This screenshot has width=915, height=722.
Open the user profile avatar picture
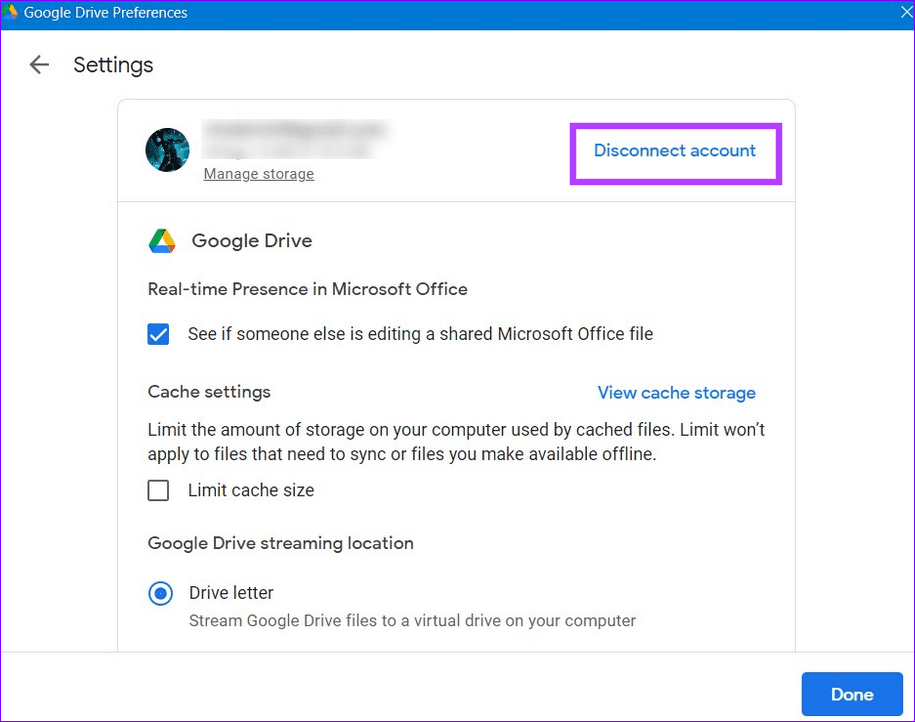point(167,150)
